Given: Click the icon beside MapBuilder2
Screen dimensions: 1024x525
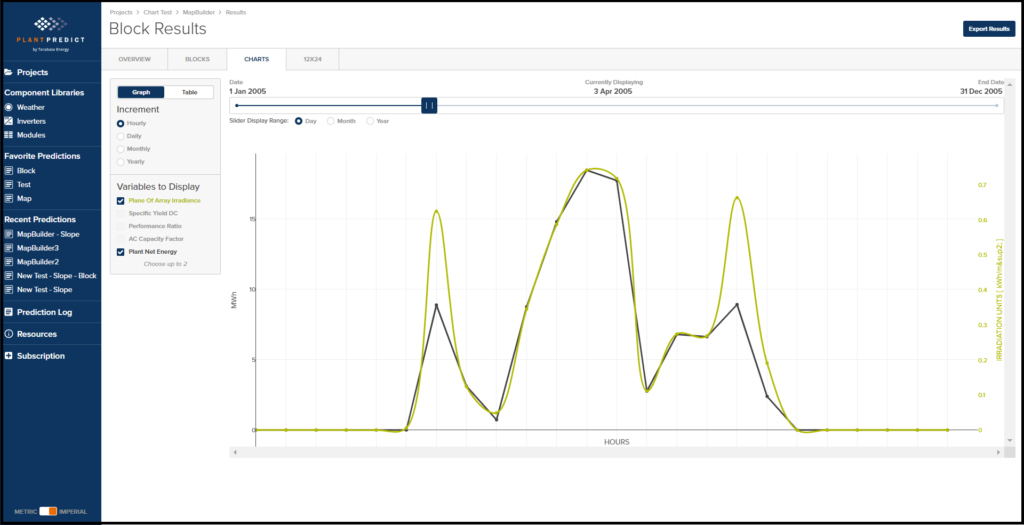Looking at the screenshot, I should pyautogui.click(x=8, y=262).
